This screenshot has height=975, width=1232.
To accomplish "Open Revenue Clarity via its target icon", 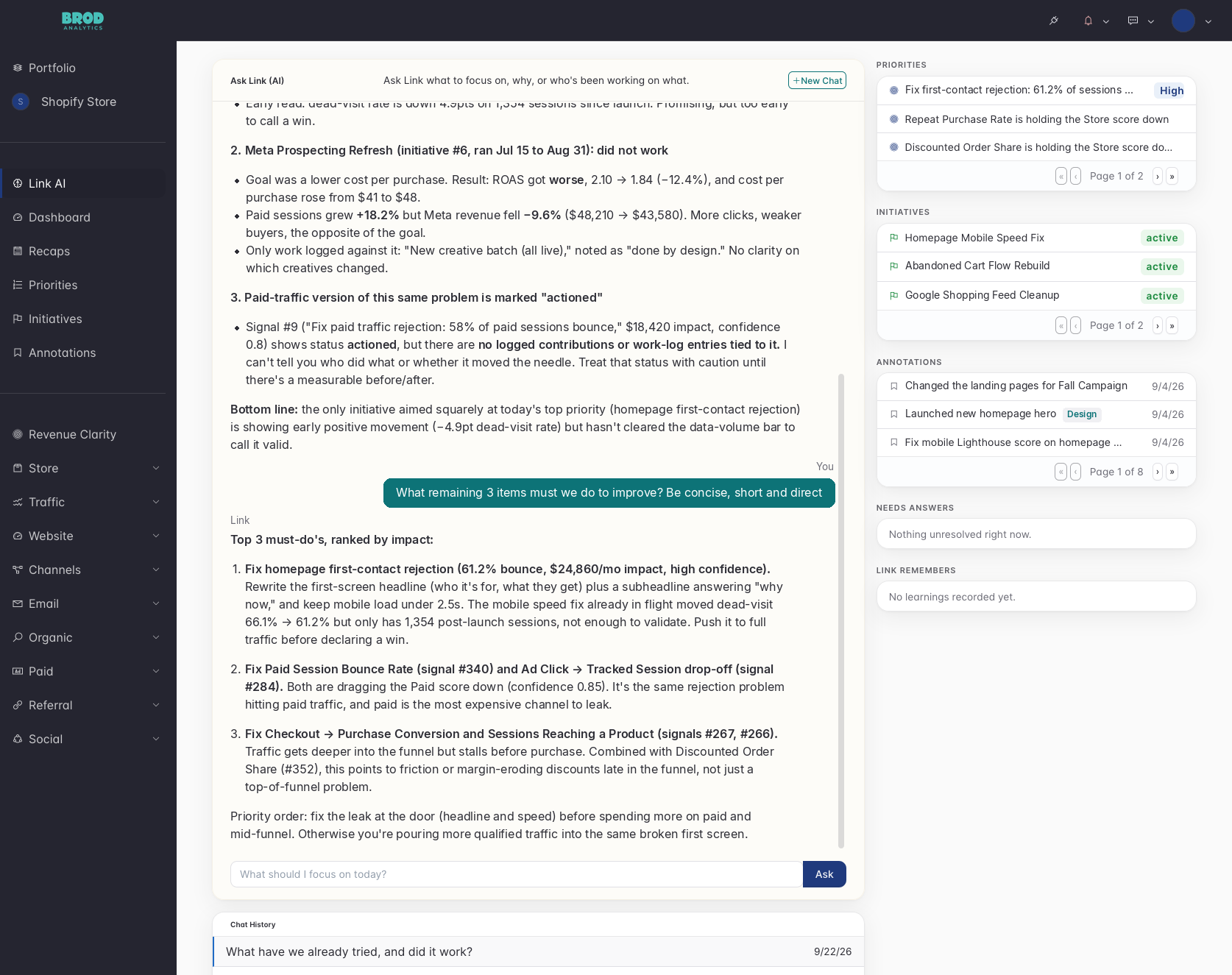I will pos(18,434).
